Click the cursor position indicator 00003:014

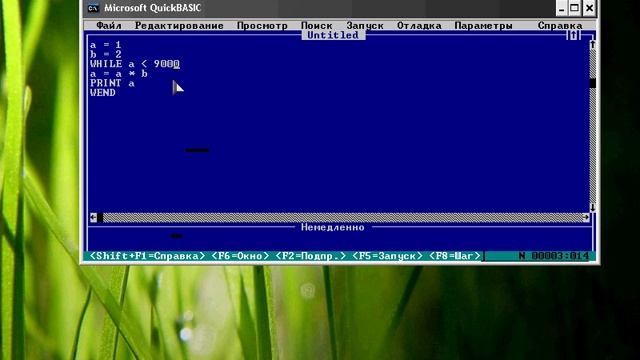(560, 256)
